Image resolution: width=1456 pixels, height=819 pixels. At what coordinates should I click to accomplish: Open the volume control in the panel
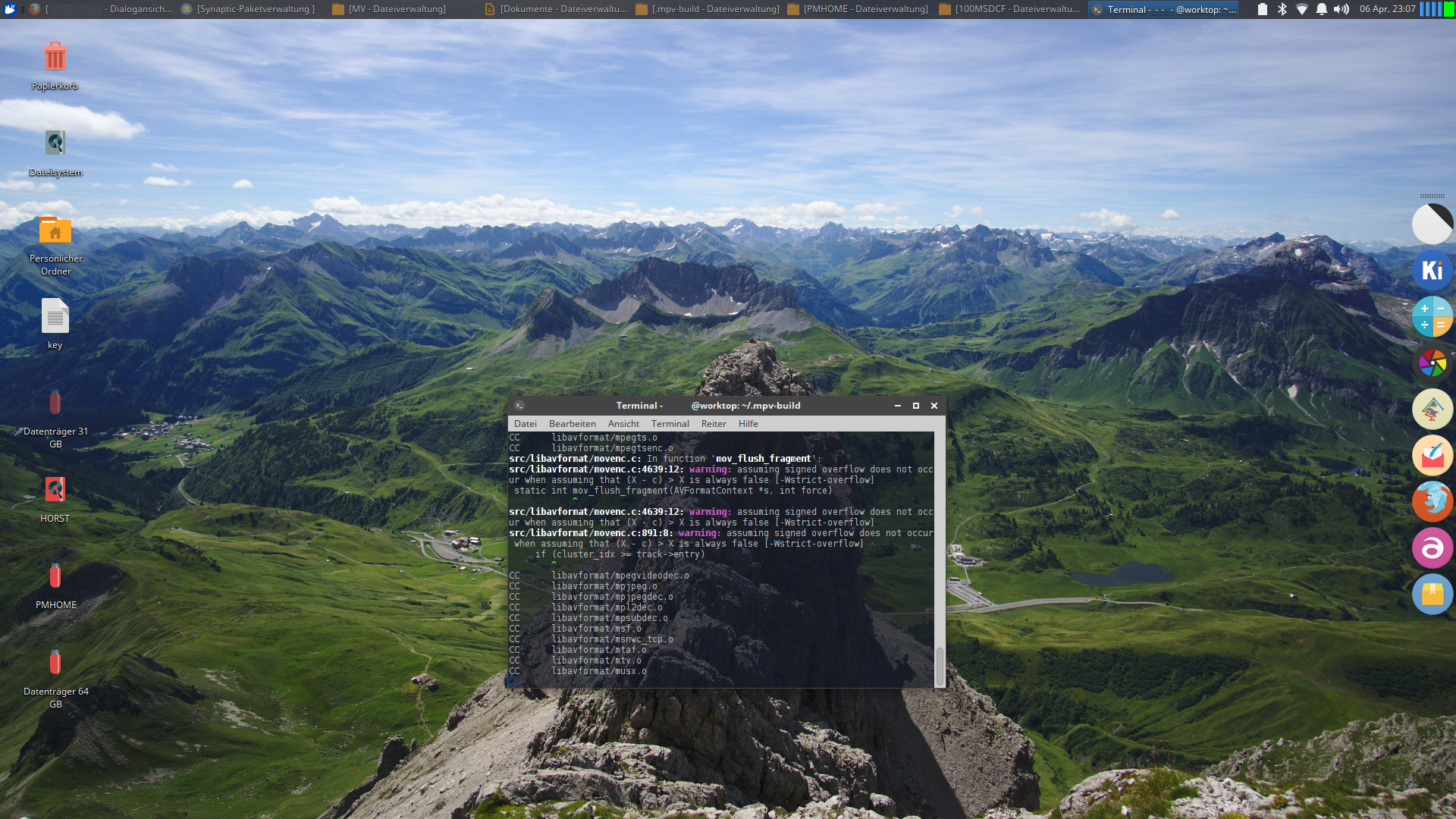(x=1341, y=9)
